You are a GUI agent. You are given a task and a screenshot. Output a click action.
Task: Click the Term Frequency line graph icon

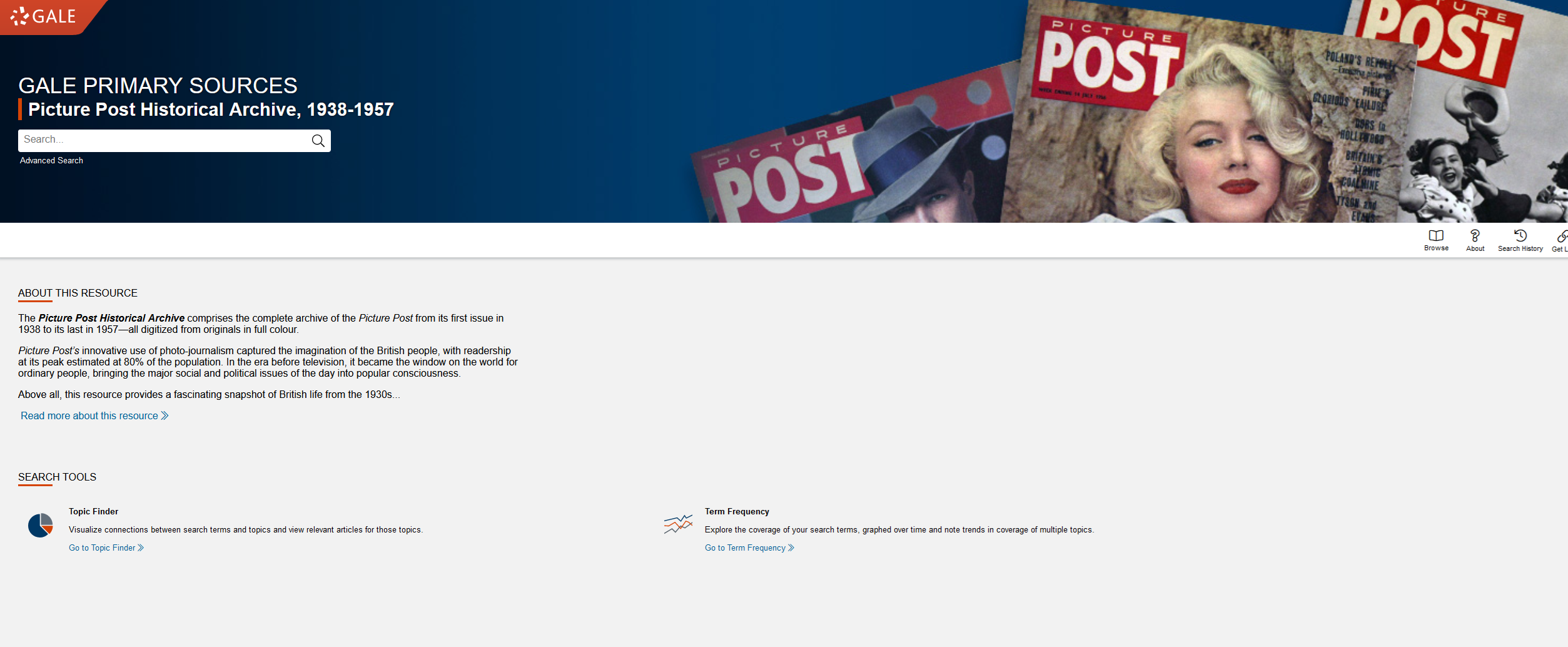click(678, 524)
